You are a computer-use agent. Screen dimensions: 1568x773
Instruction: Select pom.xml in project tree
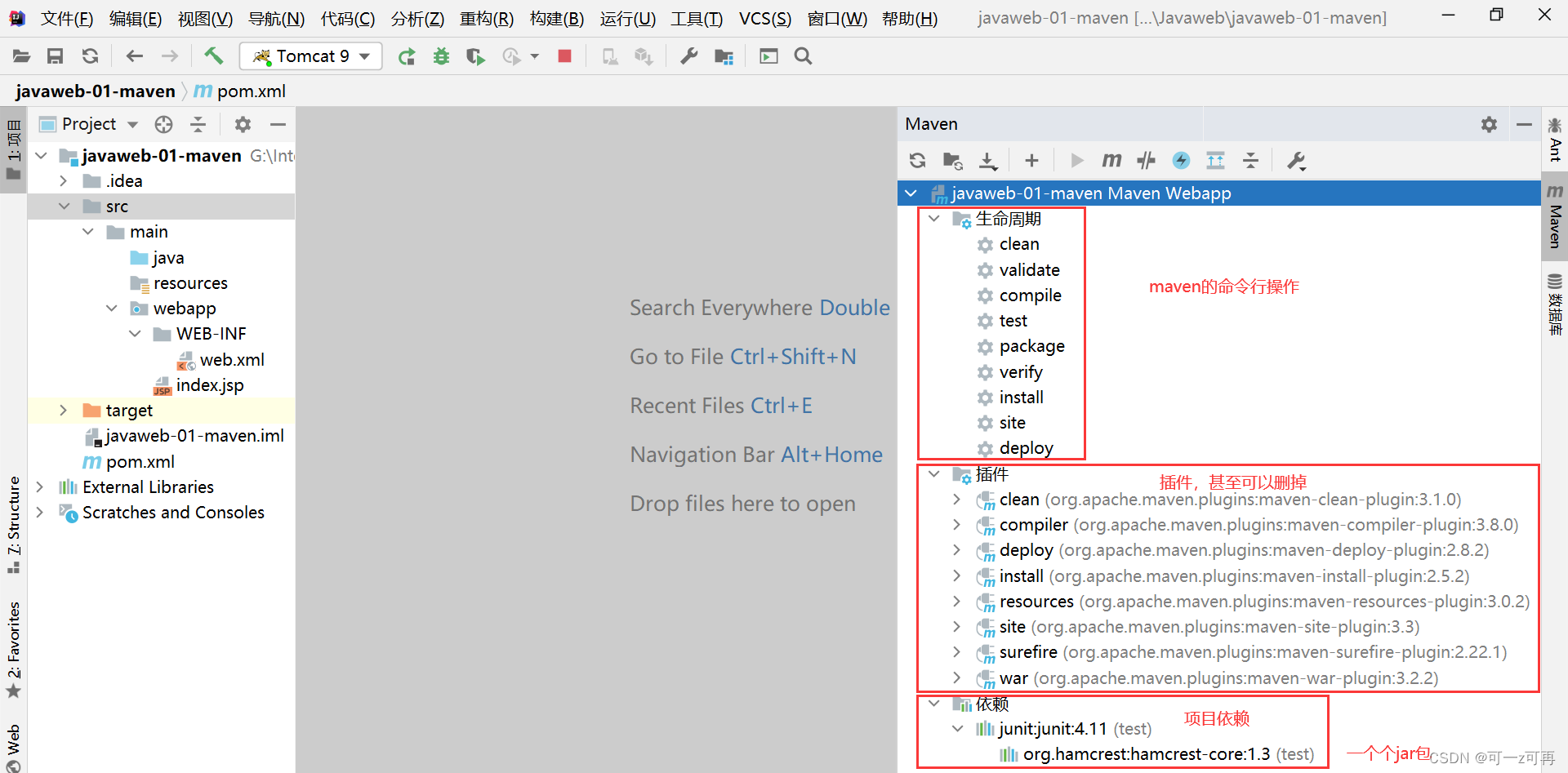click(128, 461)
